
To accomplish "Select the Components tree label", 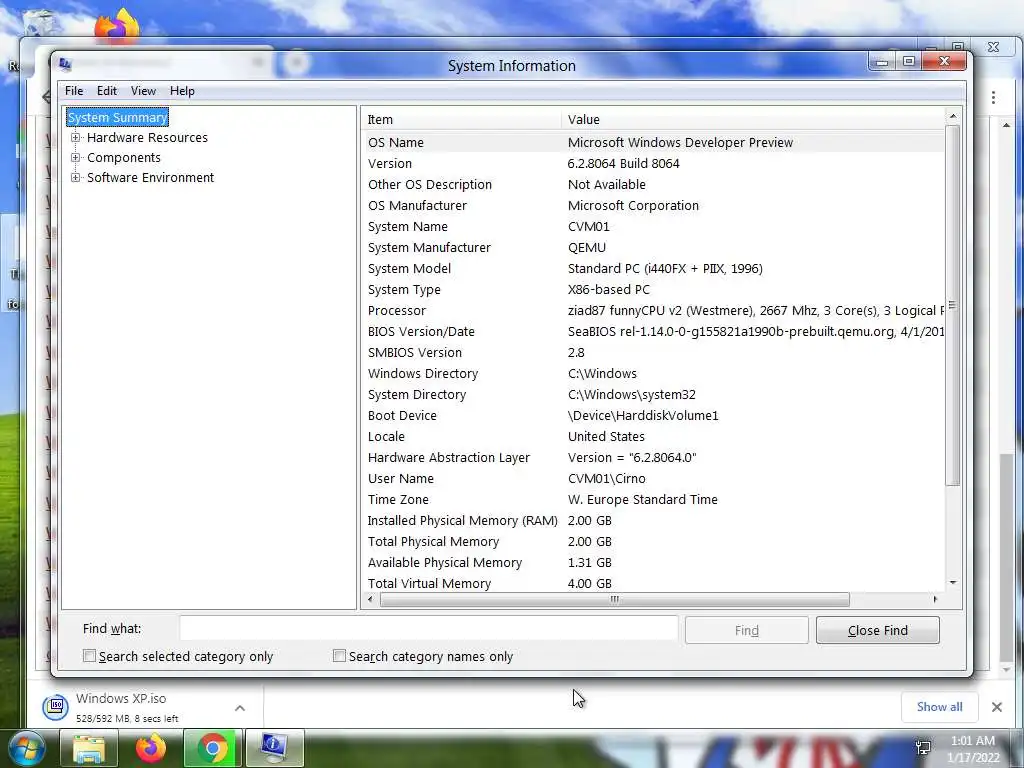I will pyautogui.click(x=123, y=157).
